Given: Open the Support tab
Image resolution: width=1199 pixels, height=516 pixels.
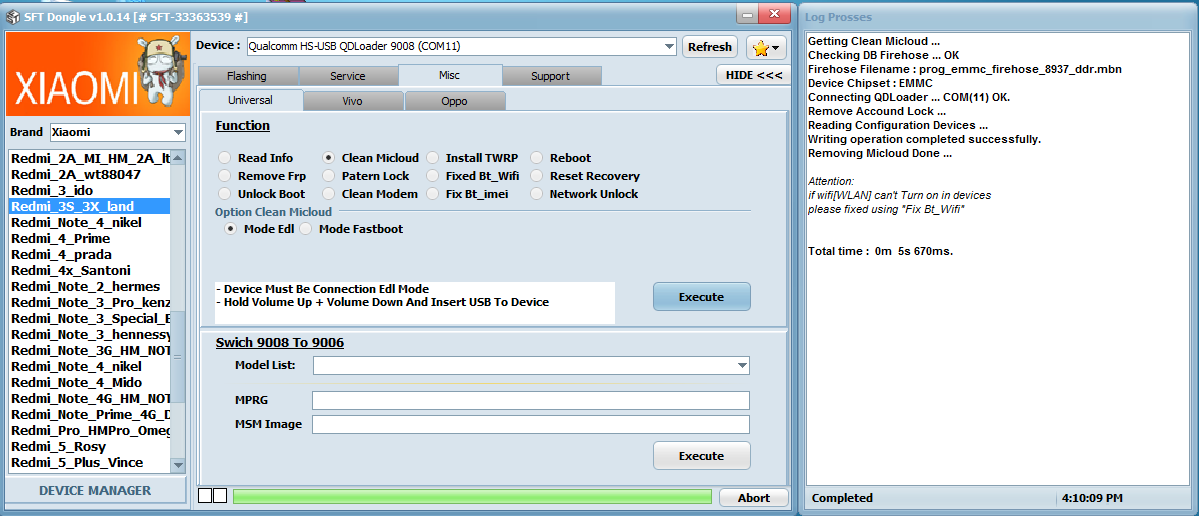Looking at the screenshot, I should point(551,76).
